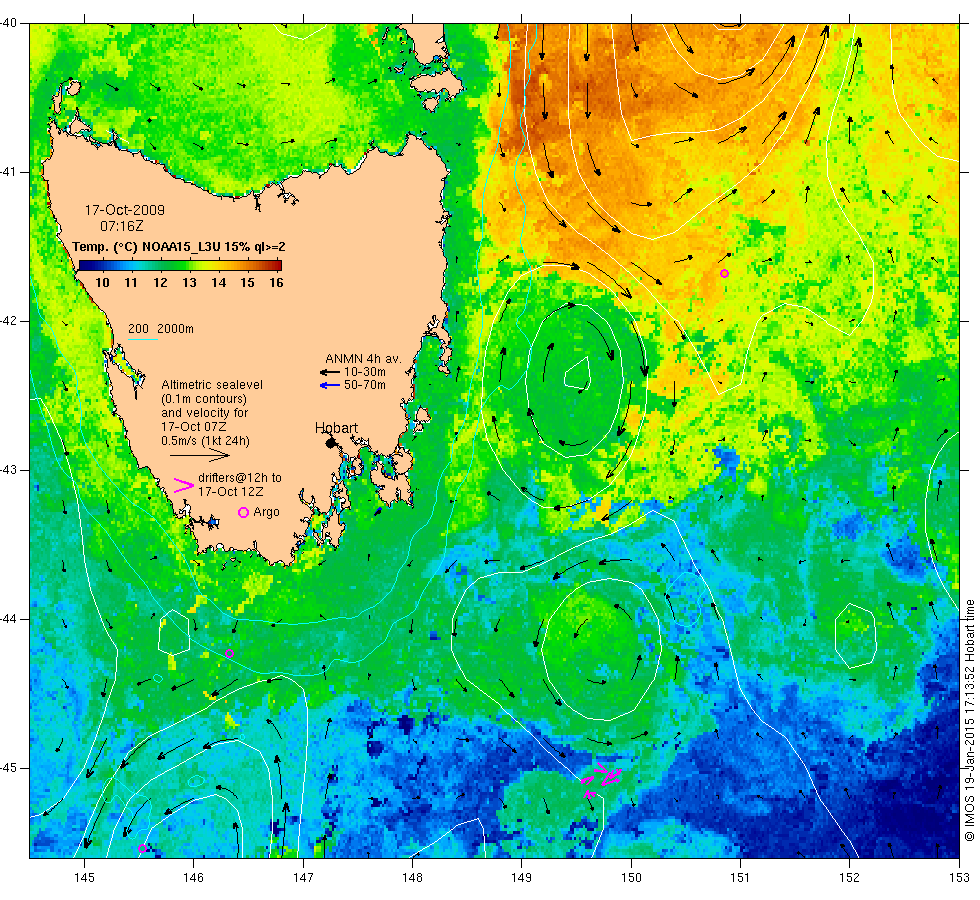Click the '50-70m' depth text
The width and height of the screenshot is (980, 900).
tap(365, 385)
